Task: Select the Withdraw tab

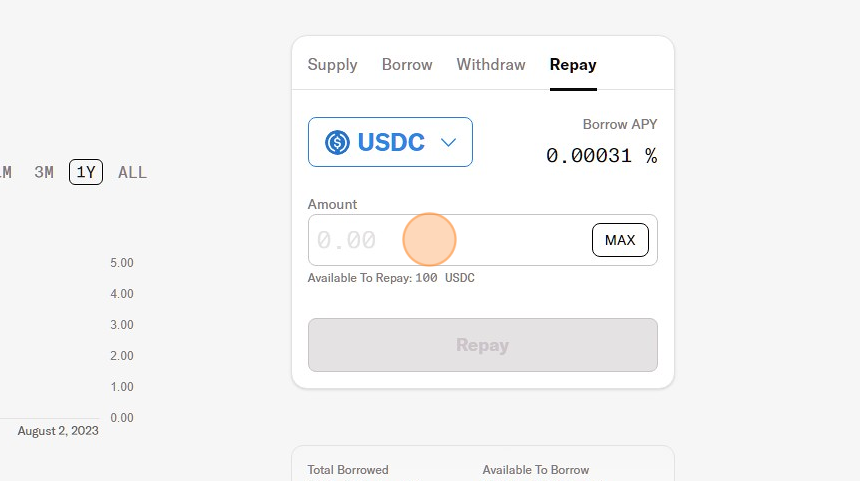Action: 491,65
